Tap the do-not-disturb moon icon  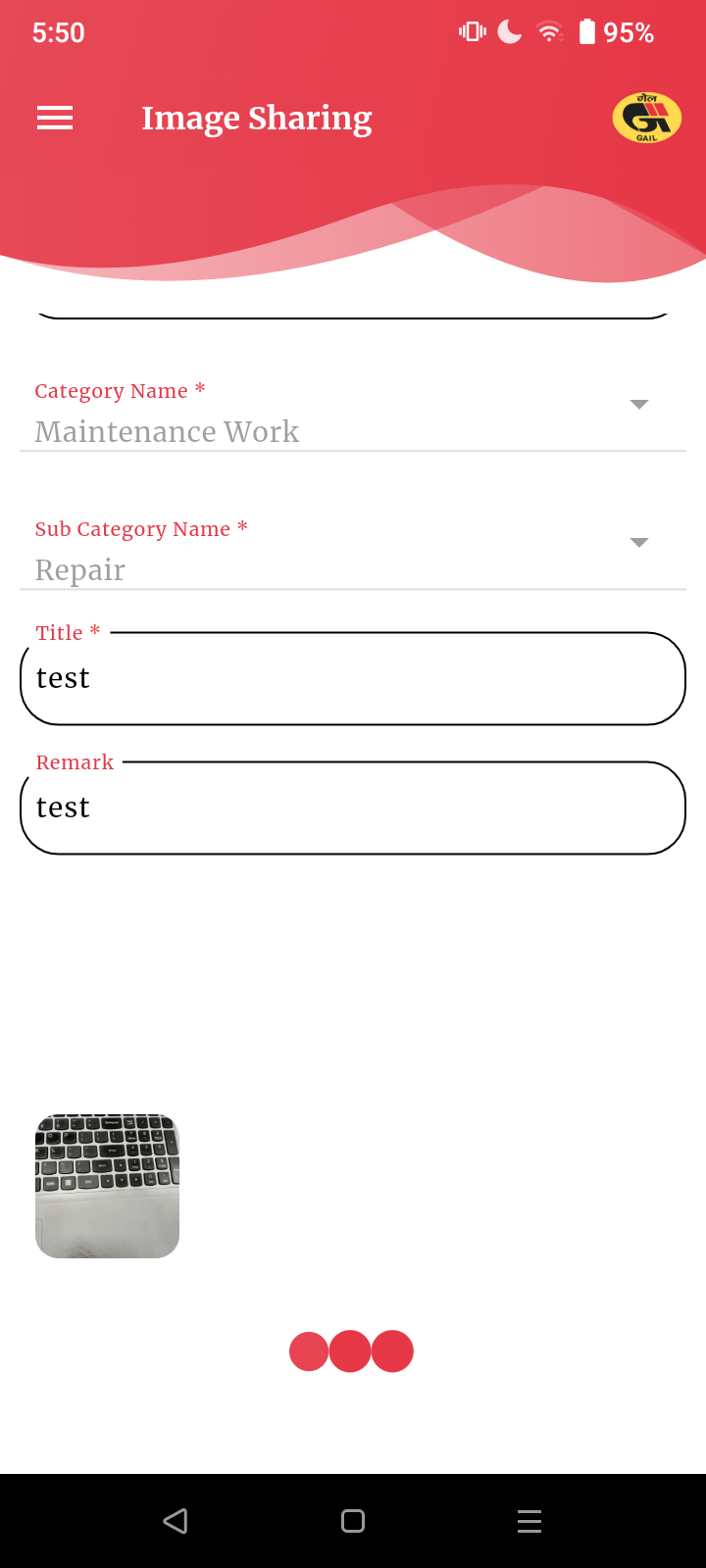coord(510,32)
